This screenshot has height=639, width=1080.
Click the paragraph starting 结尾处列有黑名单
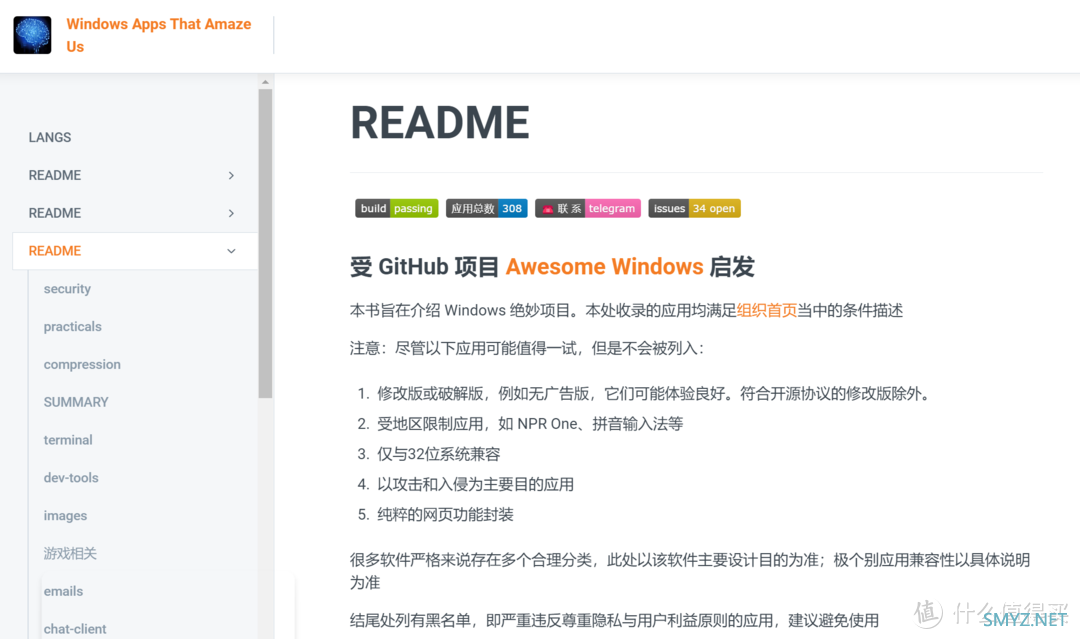pos(614,620)
